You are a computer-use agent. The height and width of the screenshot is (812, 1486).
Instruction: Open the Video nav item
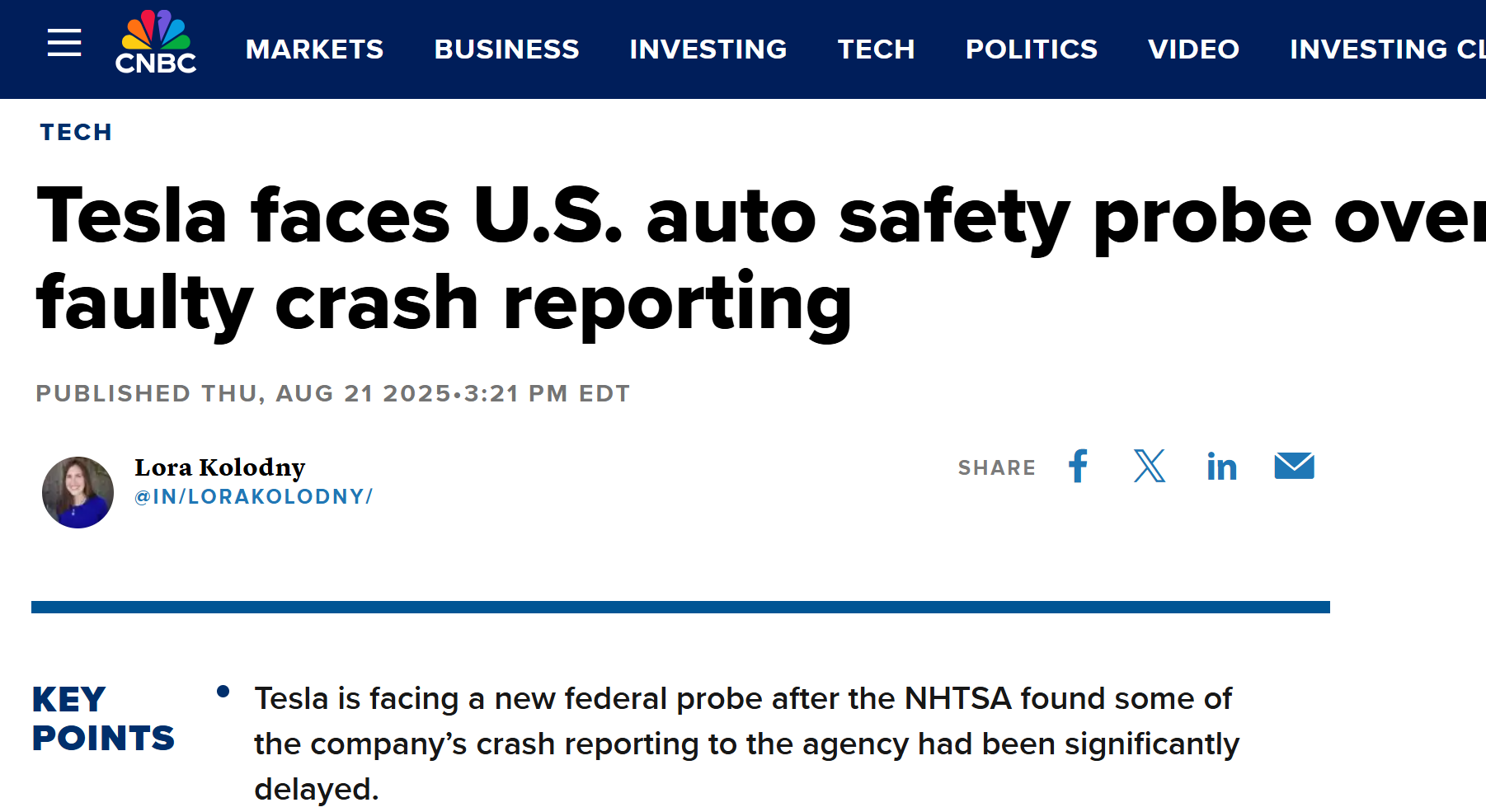(1193, 49)
